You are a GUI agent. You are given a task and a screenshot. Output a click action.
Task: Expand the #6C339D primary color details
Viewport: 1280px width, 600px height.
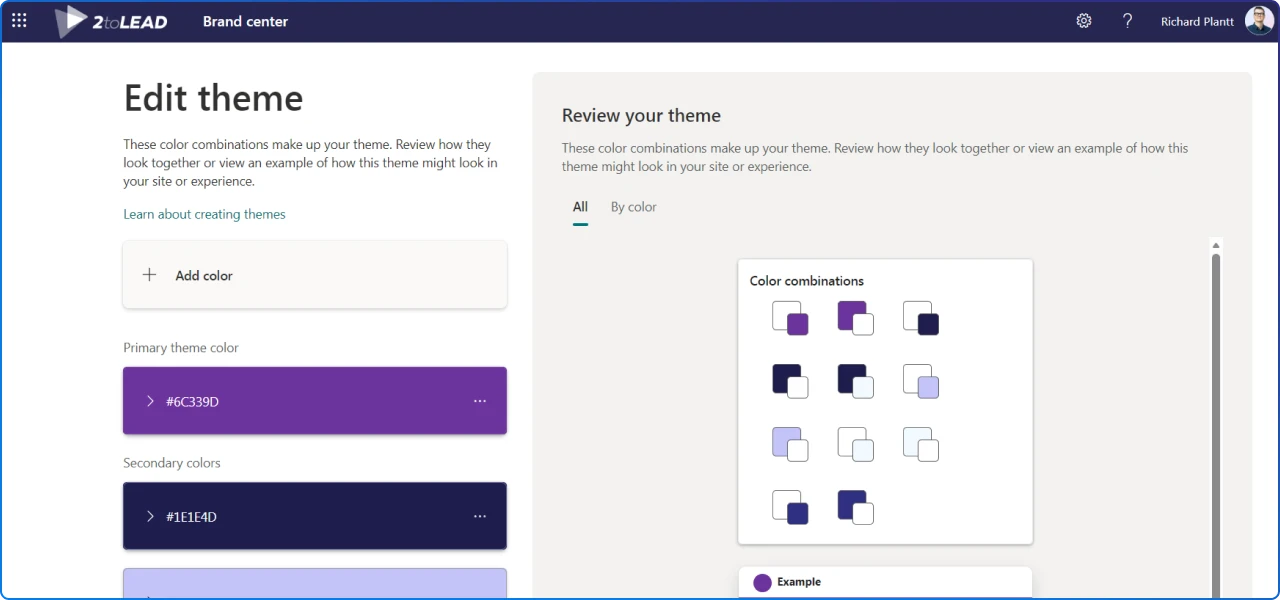click(150, 401)
